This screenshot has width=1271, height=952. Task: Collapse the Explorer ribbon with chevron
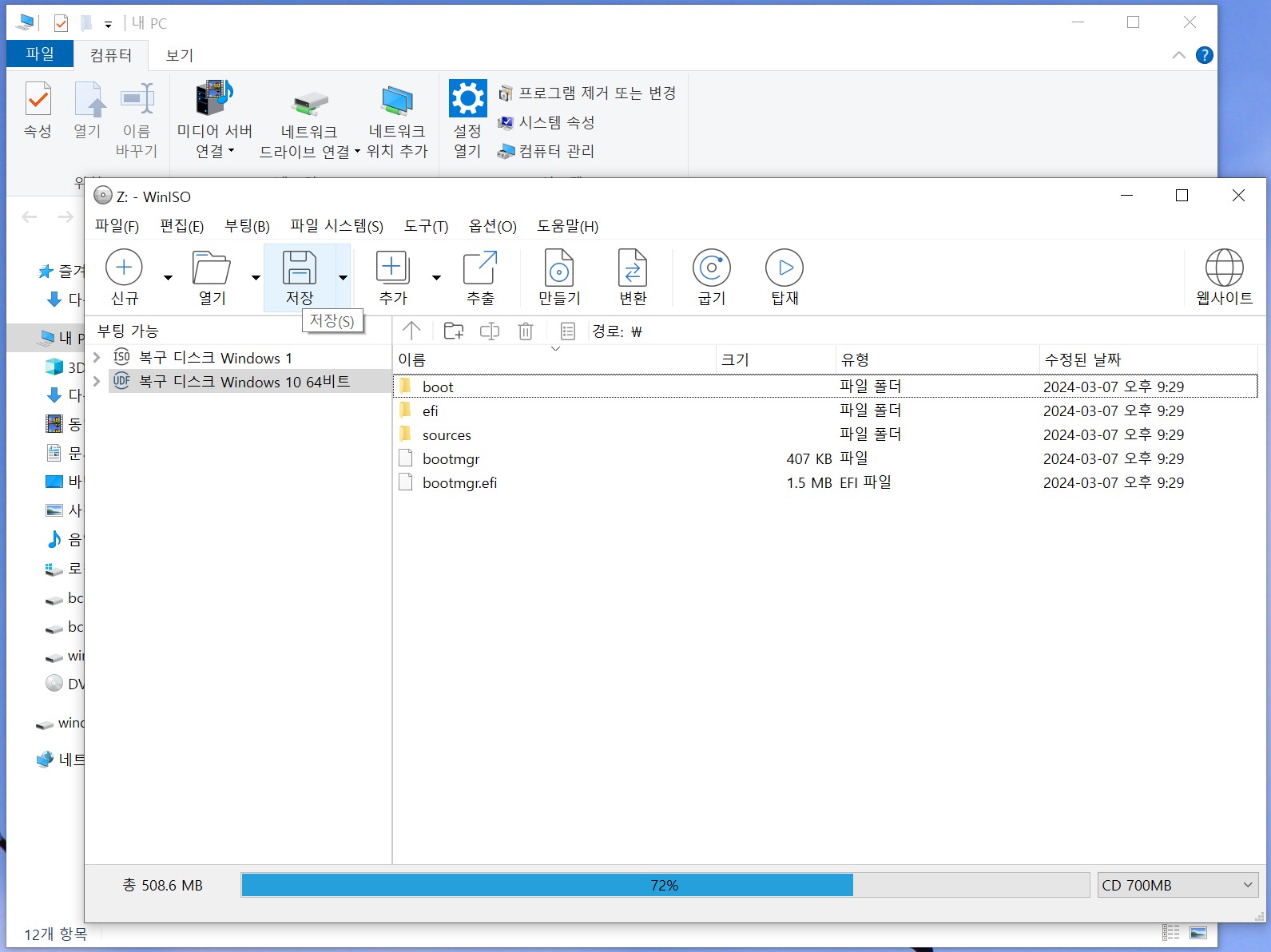1178,55
